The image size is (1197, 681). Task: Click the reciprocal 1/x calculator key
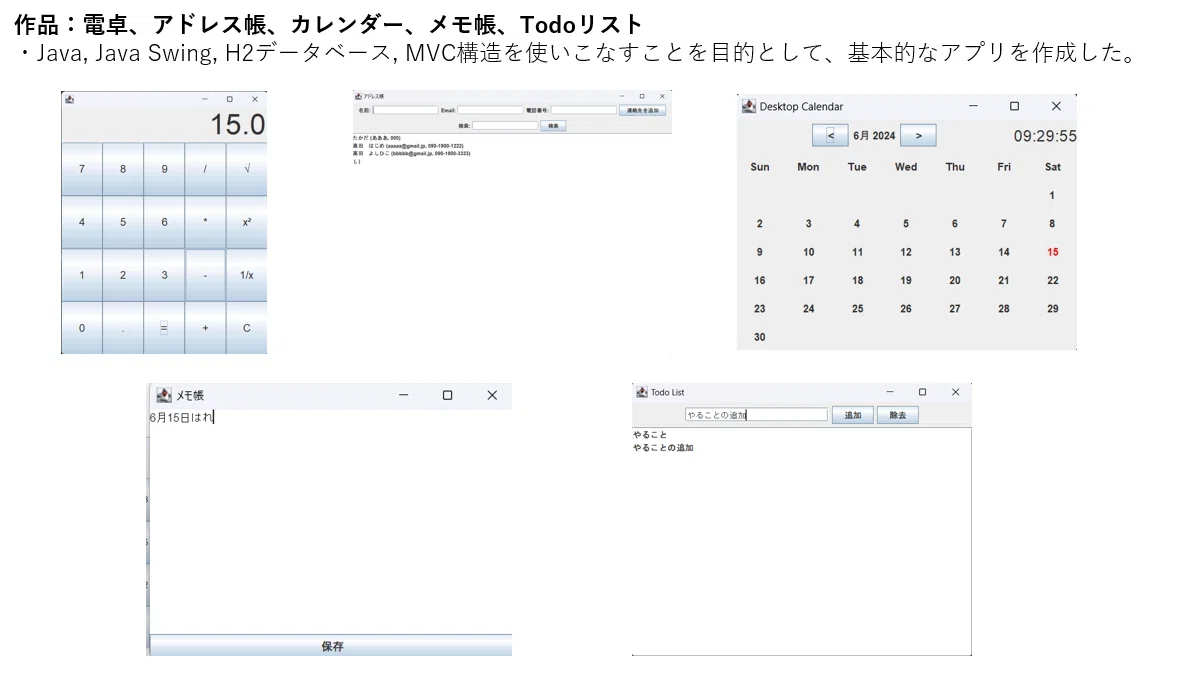[x=247, y=275]
